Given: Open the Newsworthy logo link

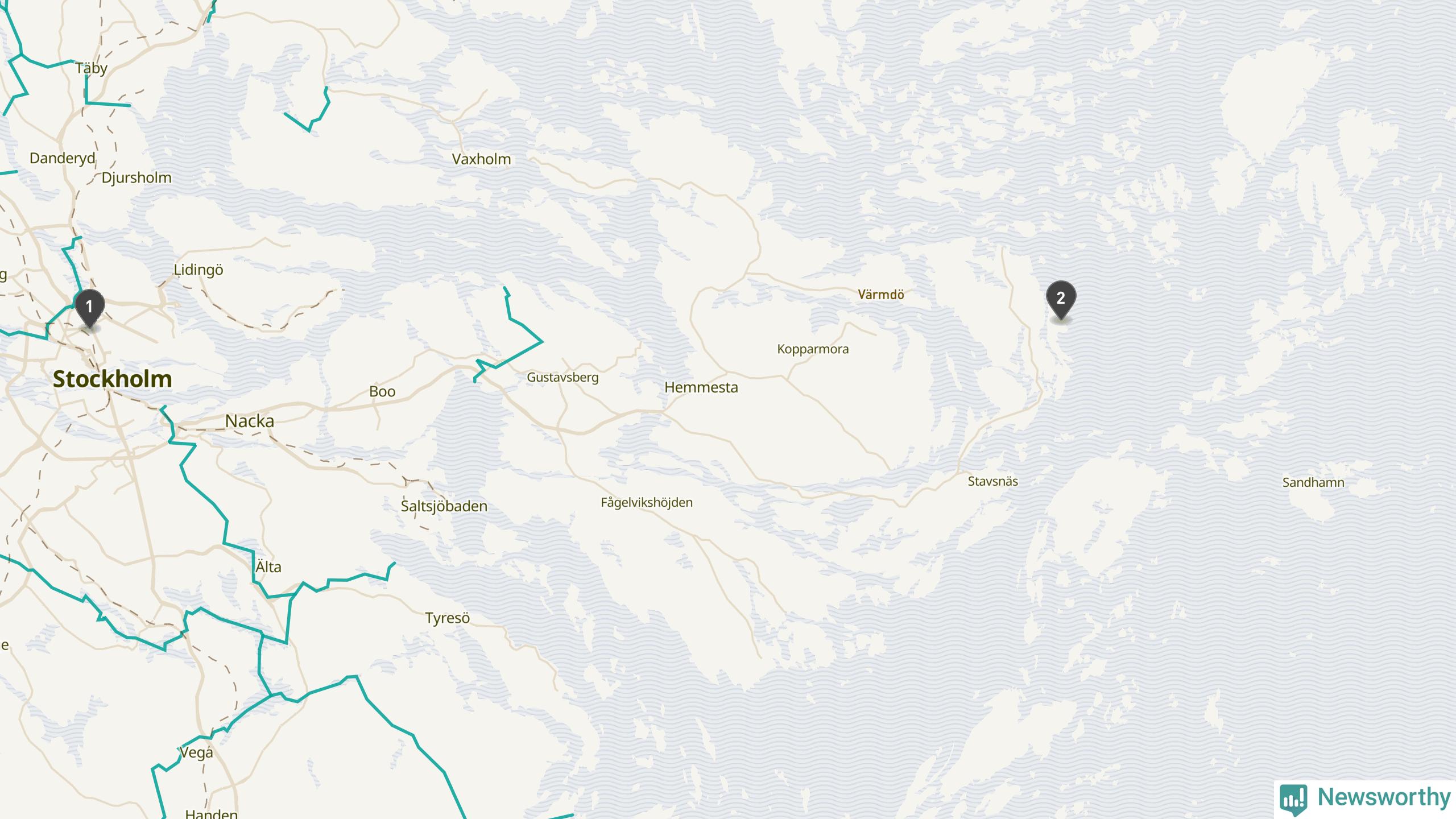Looking at the screenshot, I should coord(1365,799).
